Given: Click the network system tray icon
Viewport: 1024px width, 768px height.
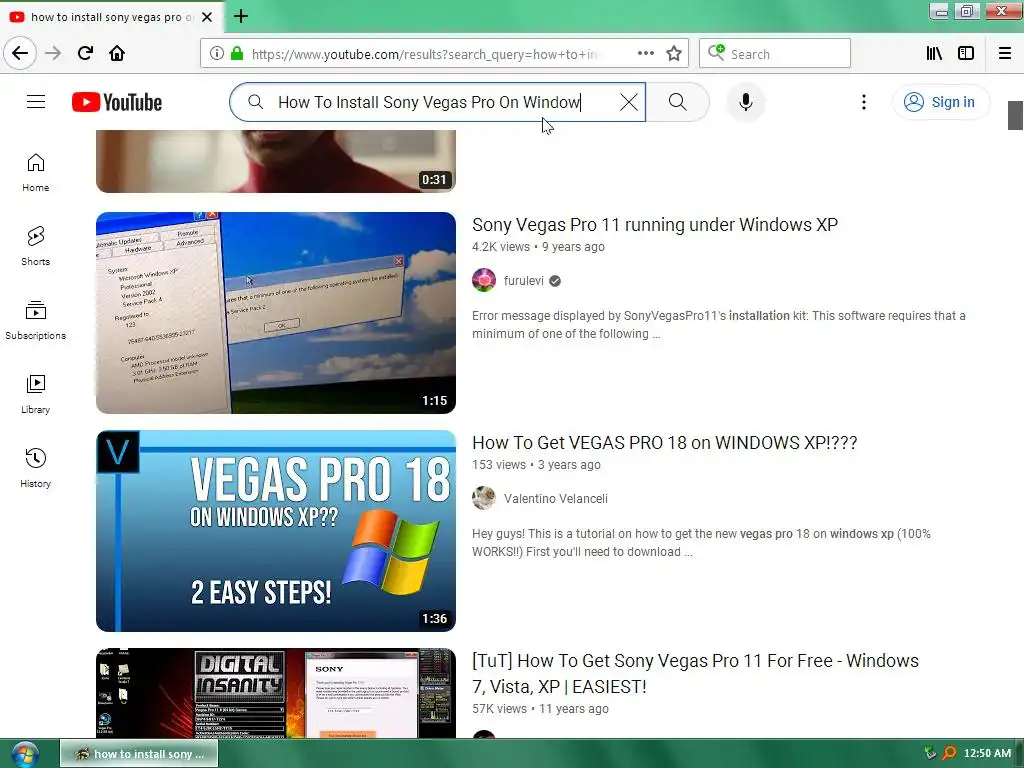Looking at the screenshot, I should 930,753.
